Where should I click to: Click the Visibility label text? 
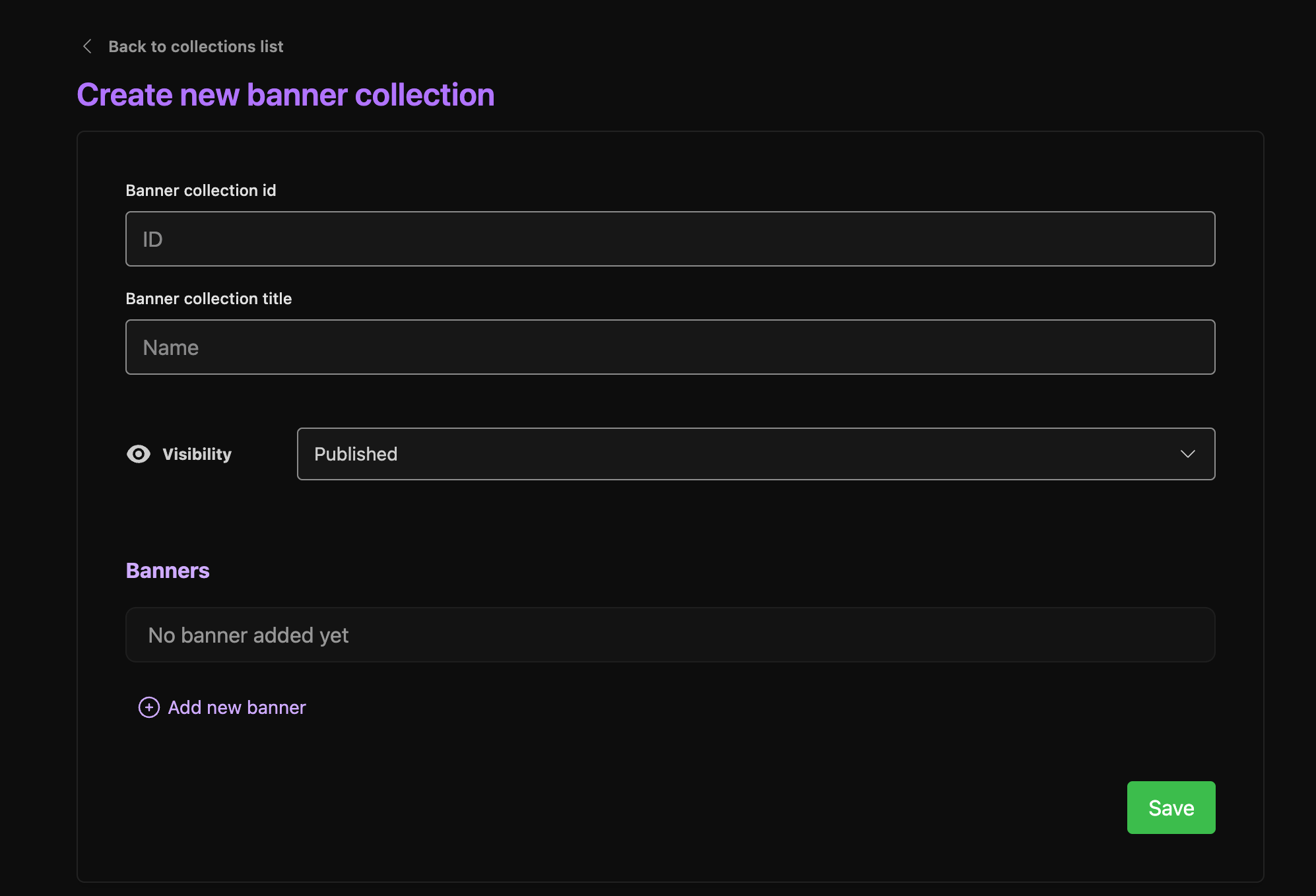[x=197, y=454]
